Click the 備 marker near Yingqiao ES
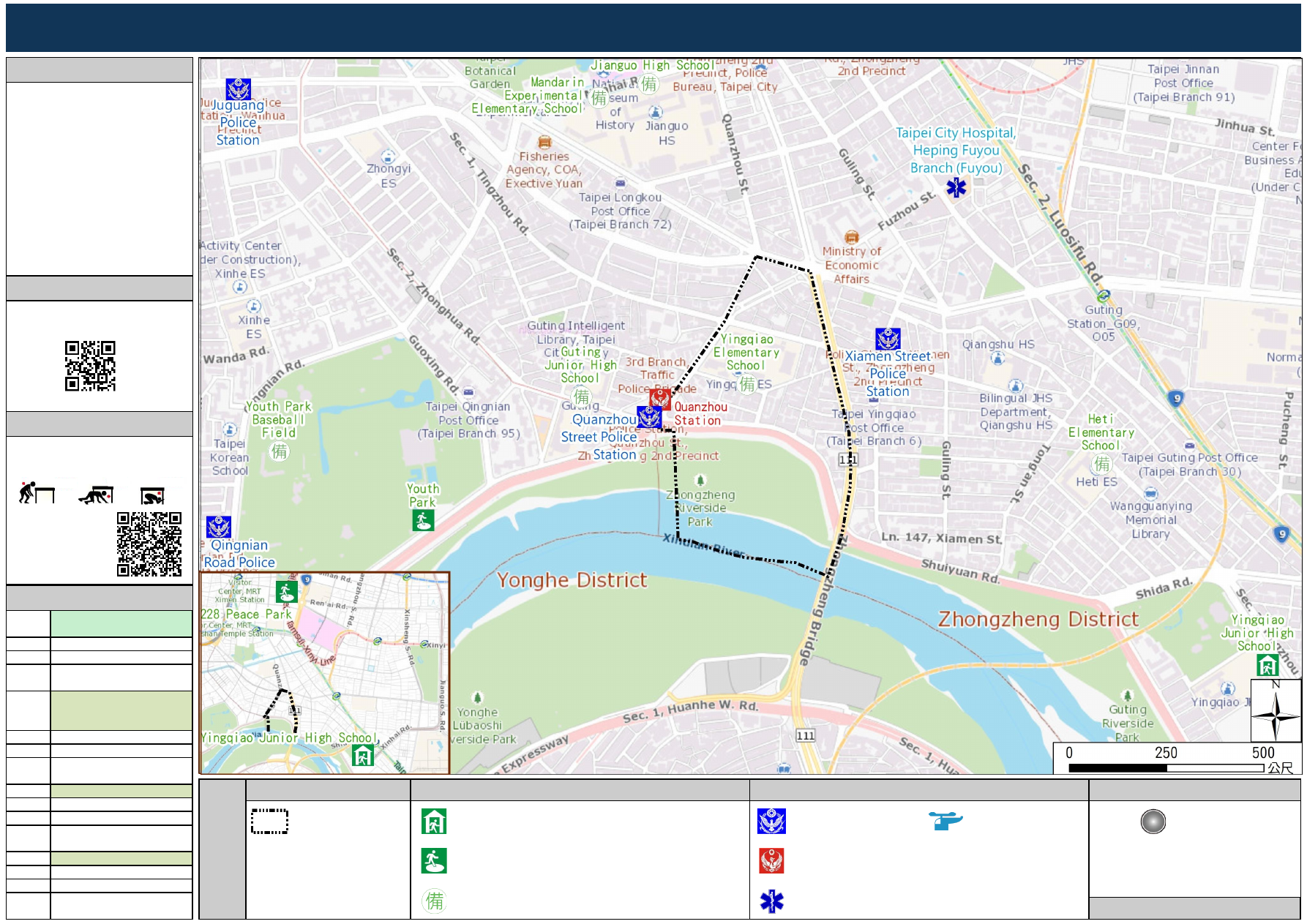Image resolution: width=1307 pixels, height=924 pixels. (x=747, y=383)
